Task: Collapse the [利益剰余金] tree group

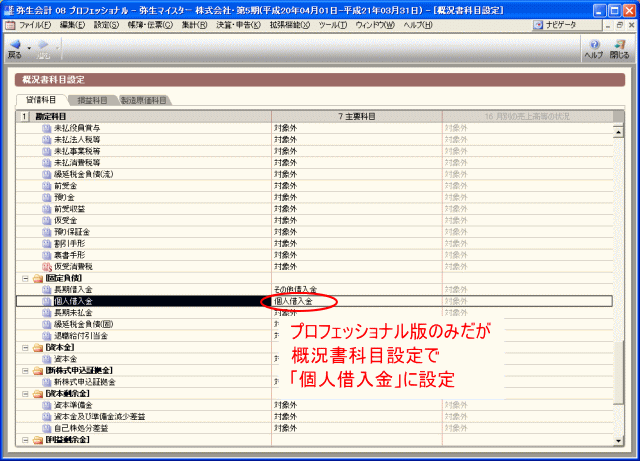Action: [25, 440]
